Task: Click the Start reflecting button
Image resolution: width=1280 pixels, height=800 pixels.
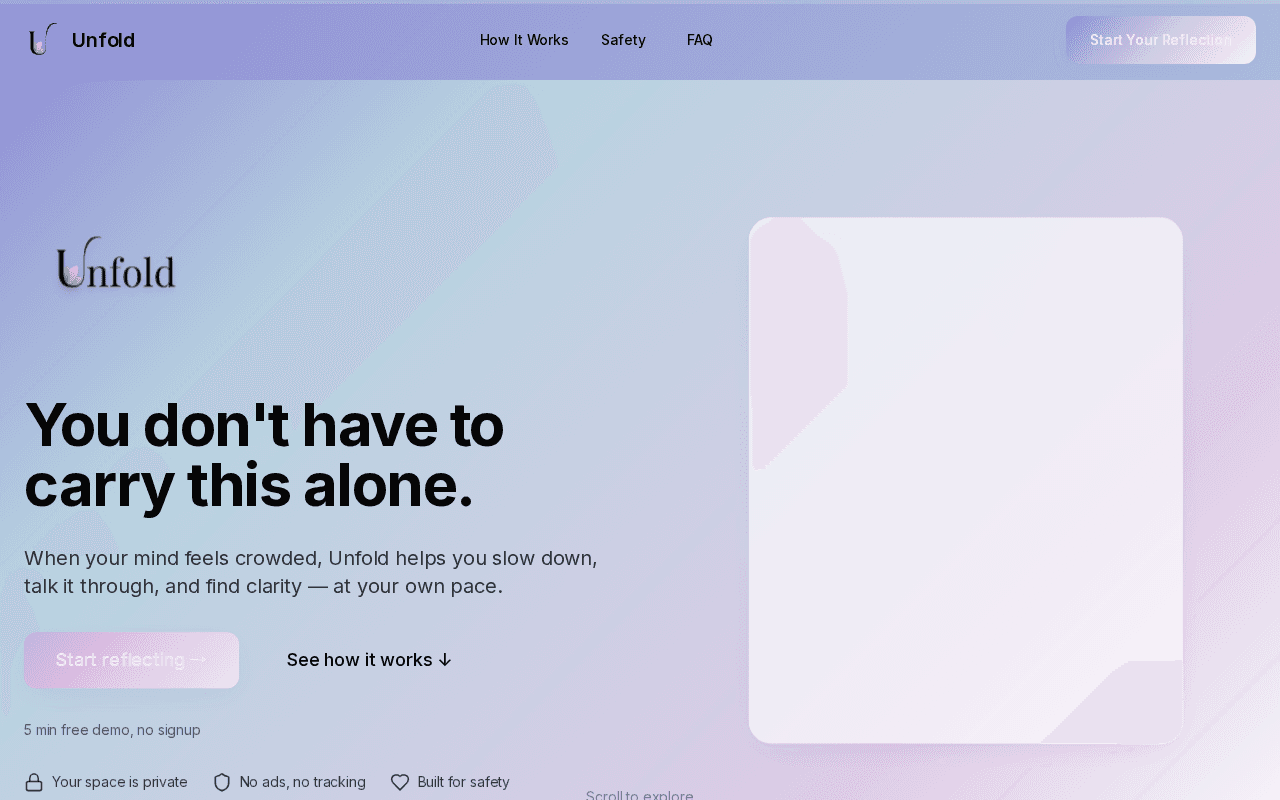Action: (131, 660)
